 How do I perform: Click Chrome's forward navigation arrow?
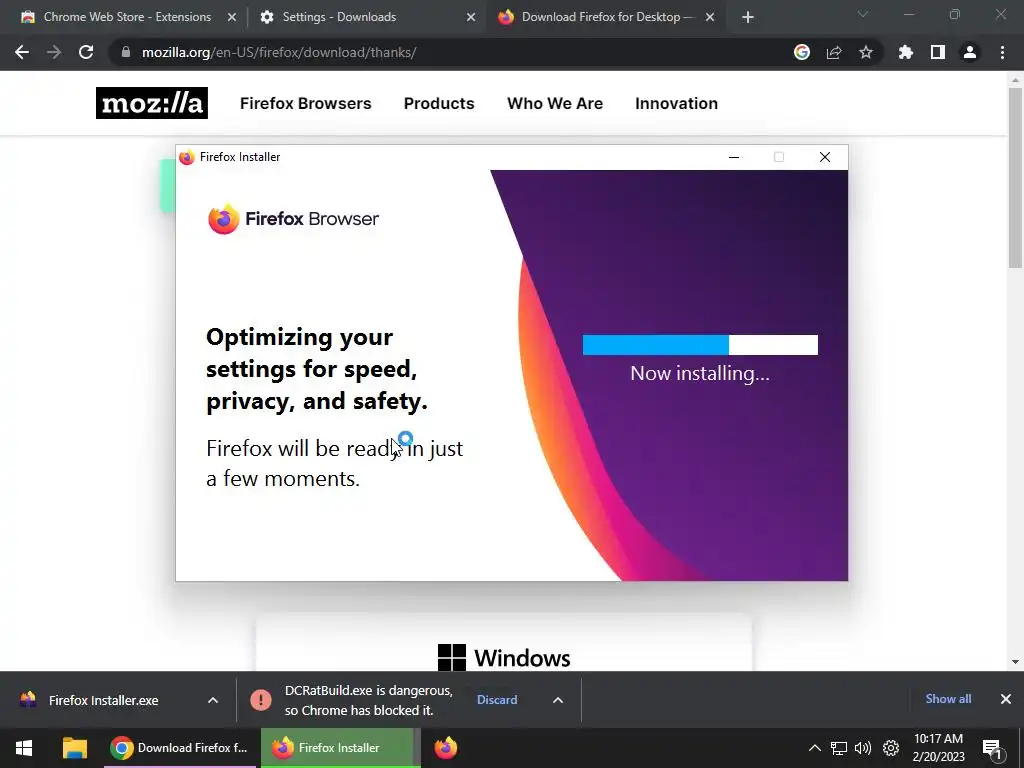[54, 52]
